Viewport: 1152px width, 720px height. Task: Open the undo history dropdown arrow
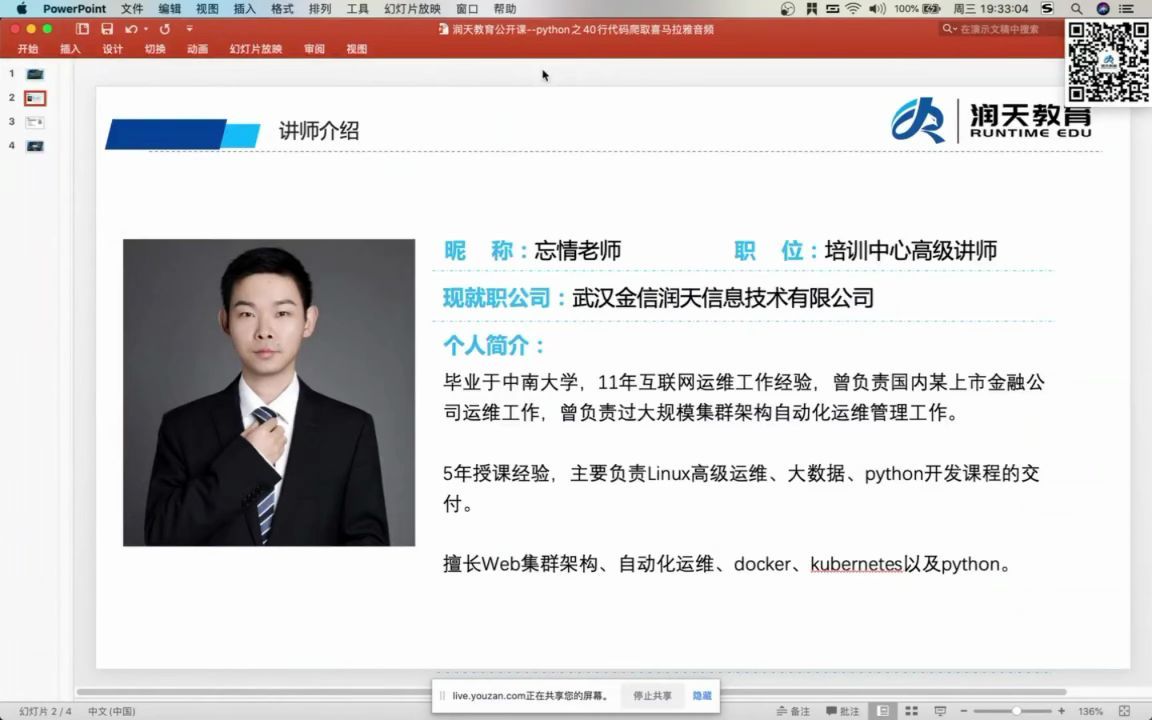pyautogui.click(x=145, y=29)
